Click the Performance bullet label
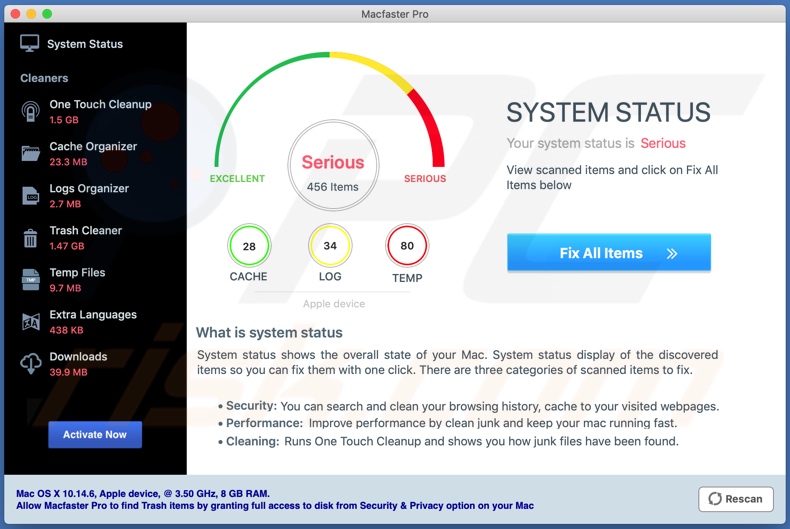The image size is (790, 529). tap(264, 423)
